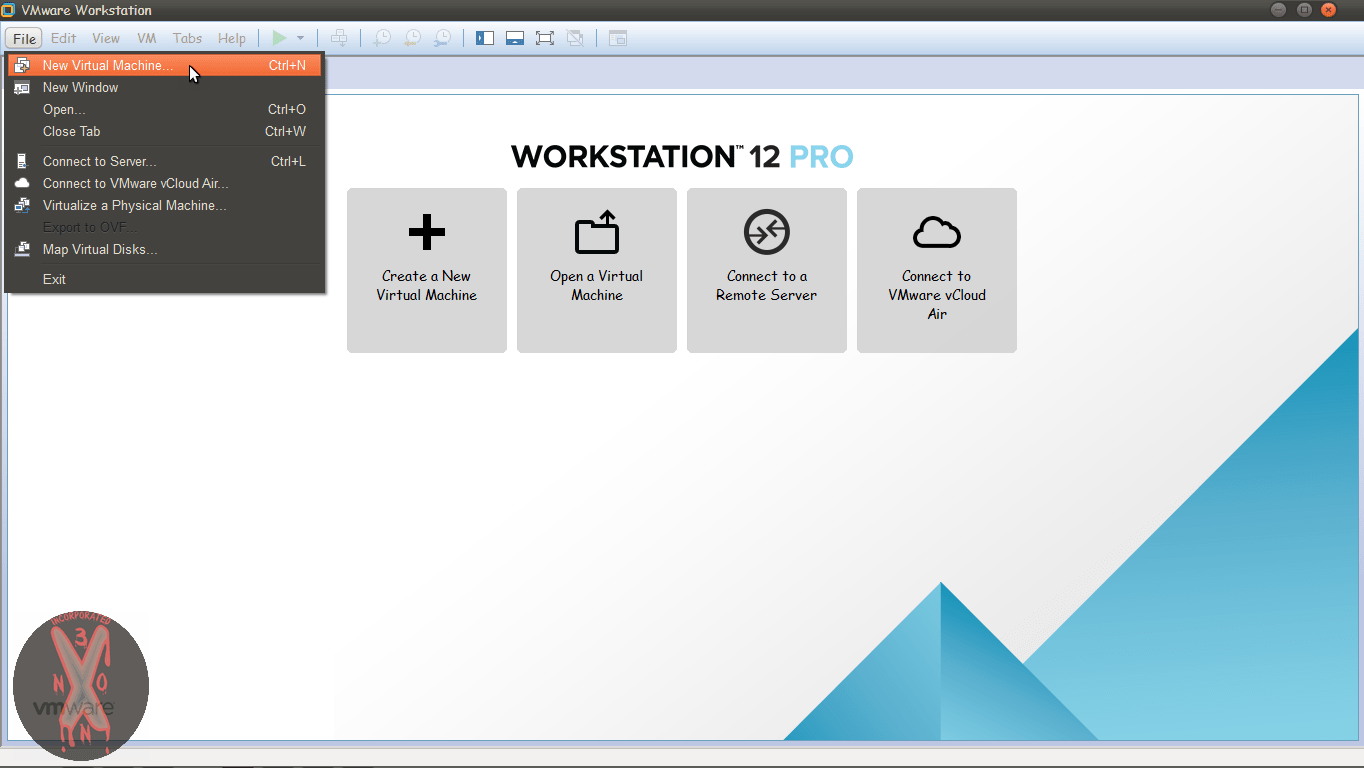Choose New Window from File menu
The image size is (1364, 768).
tap(165, 87)
